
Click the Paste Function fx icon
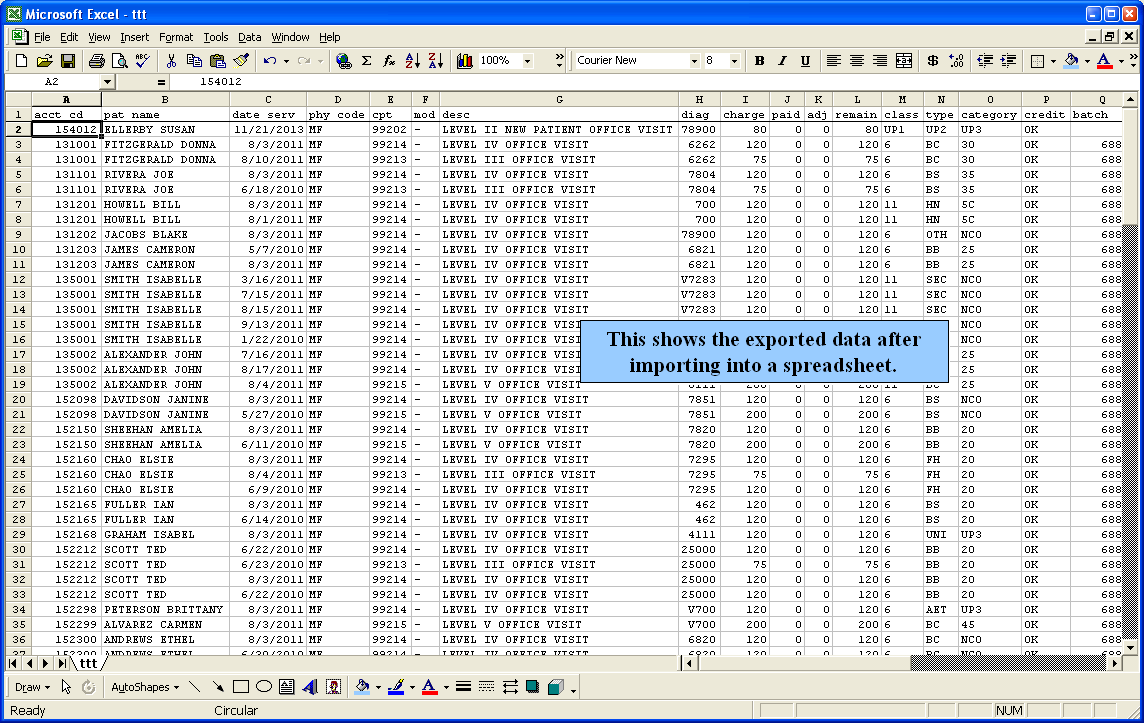point(390,61)
